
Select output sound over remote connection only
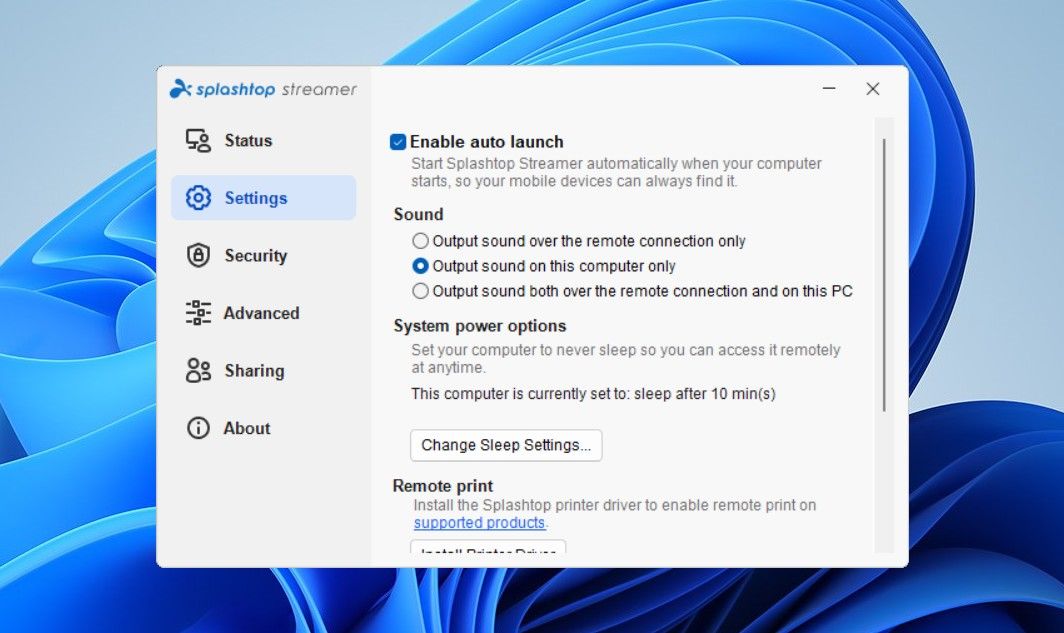[420, 241]
